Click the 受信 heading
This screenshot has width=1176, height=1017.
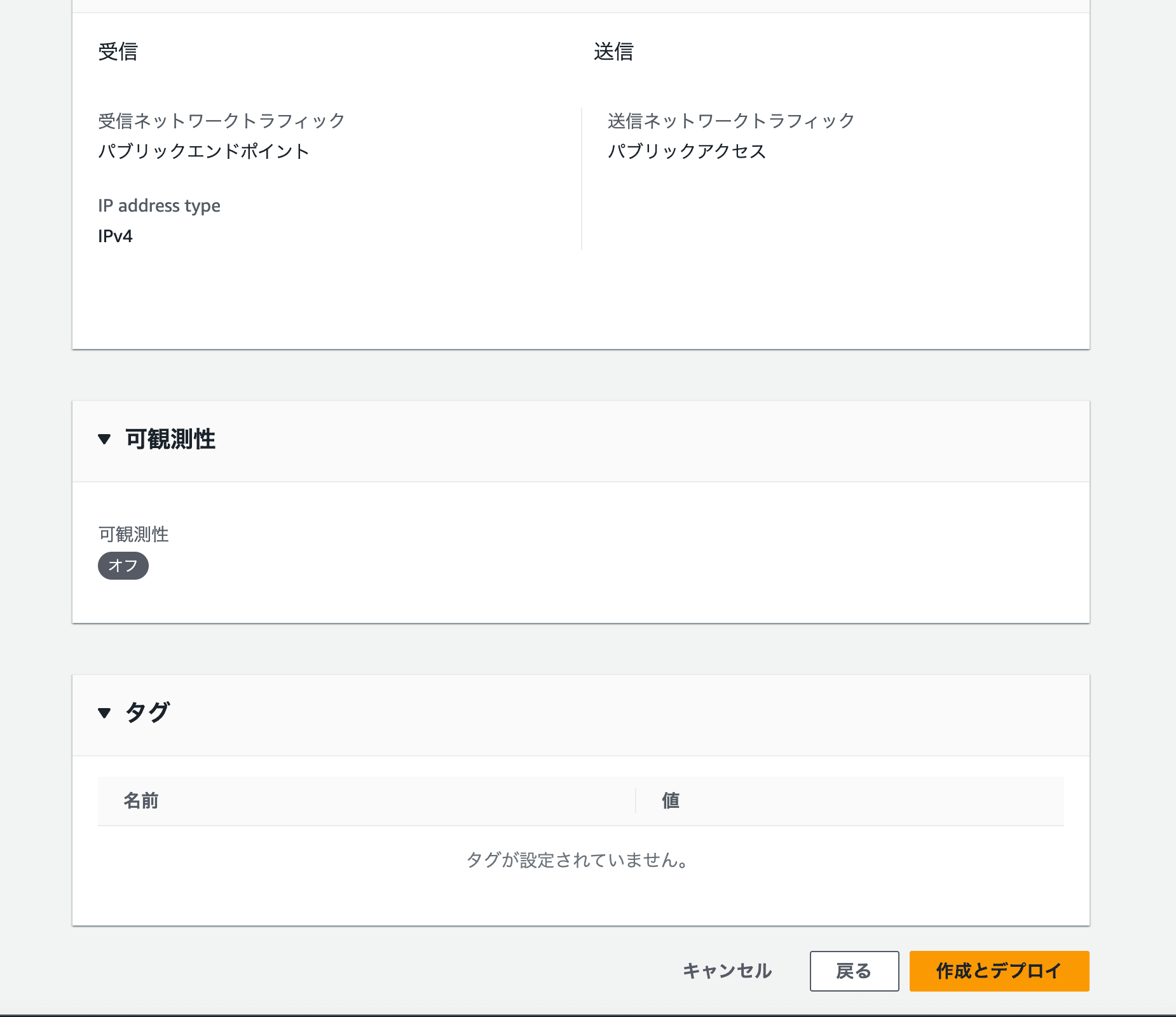click(x=118, y=51)
